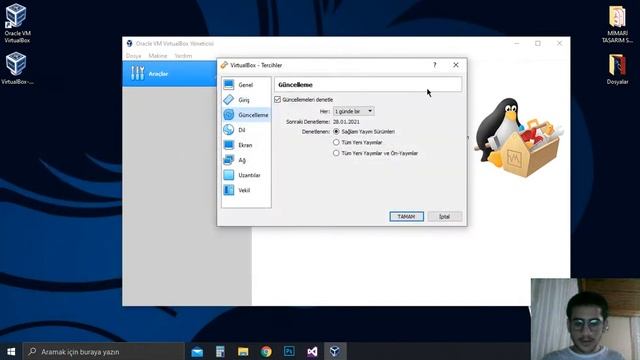Open the Windows Start menu
Screen dimensions: 640x360
[11, 351]
